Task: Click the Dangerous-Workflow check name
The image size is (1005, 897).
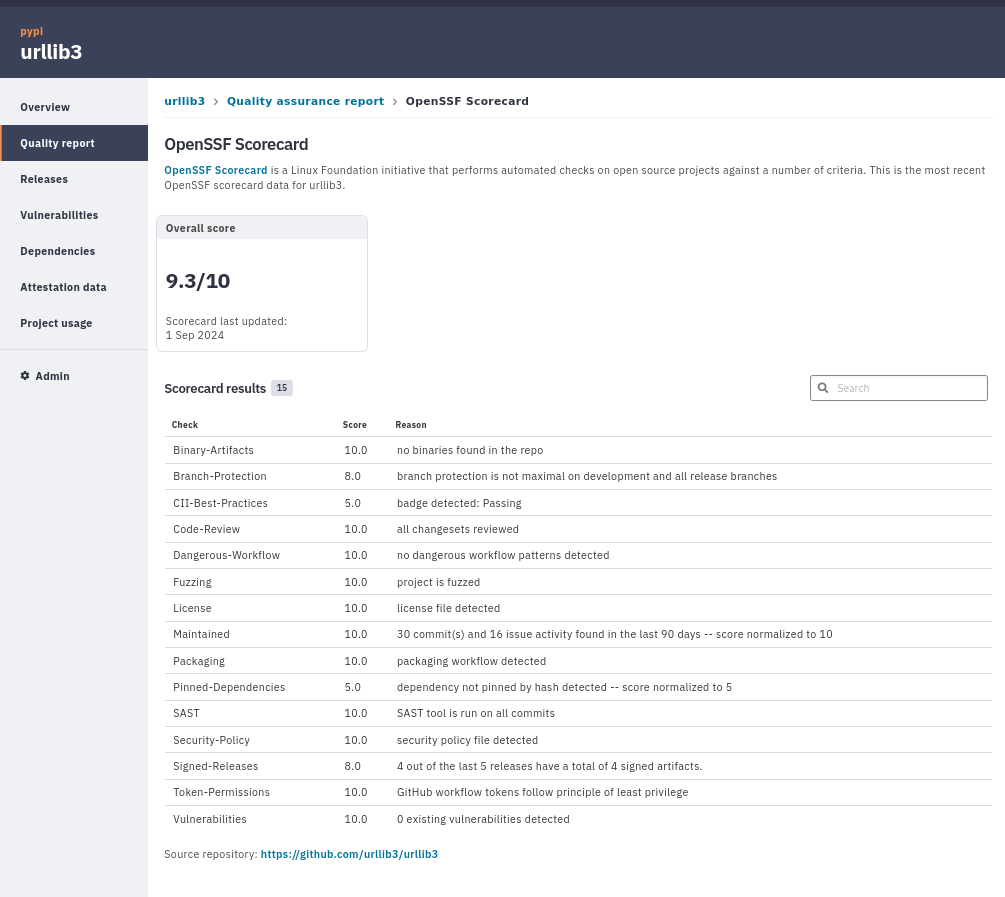Action: click(226, 555)
